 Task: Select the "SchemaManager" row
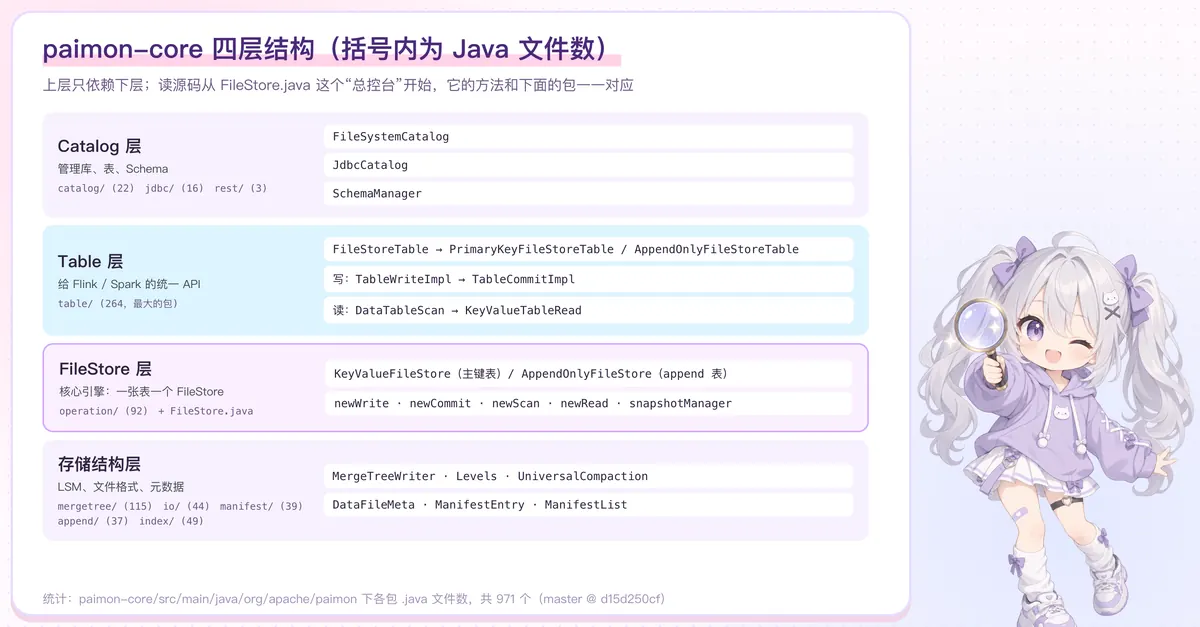[589, 193]
